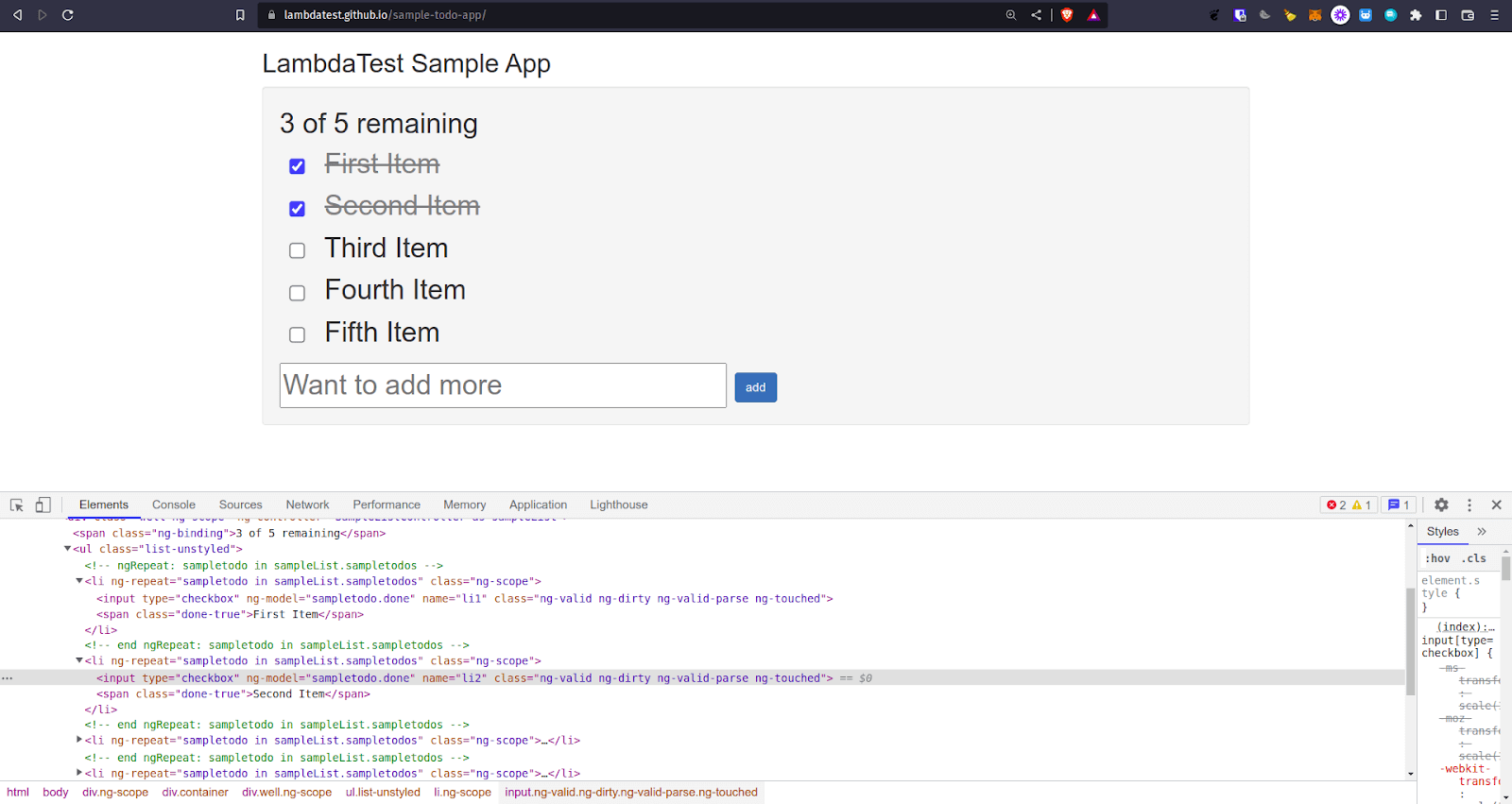
Task: Show more Styles pane tabs via chevron
Action: pyautogui.click(x=1482, y=532)
